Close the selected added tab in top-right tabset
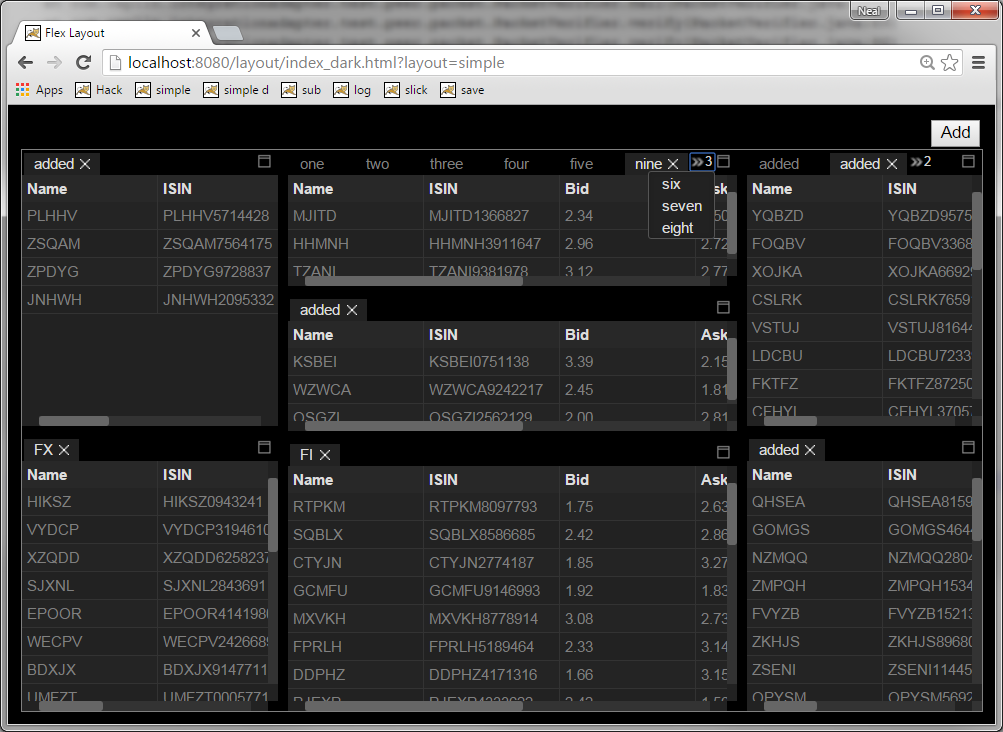The width and height of the screenshot is (1003, 732). (892, 164)
